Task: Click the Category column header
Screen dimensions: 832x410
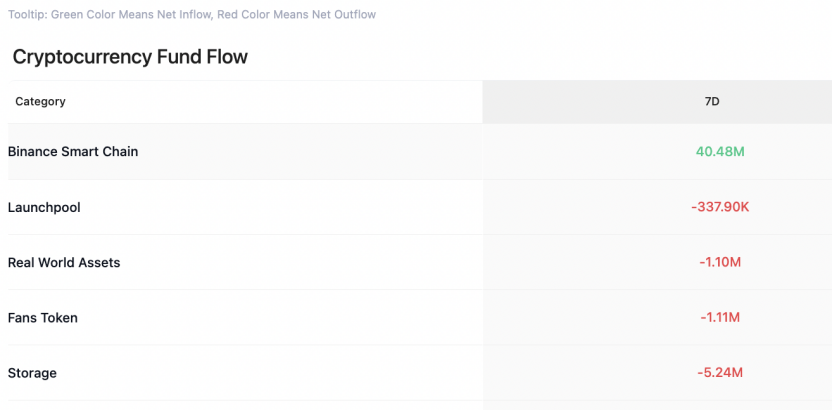Action: (x=40, y=101)
